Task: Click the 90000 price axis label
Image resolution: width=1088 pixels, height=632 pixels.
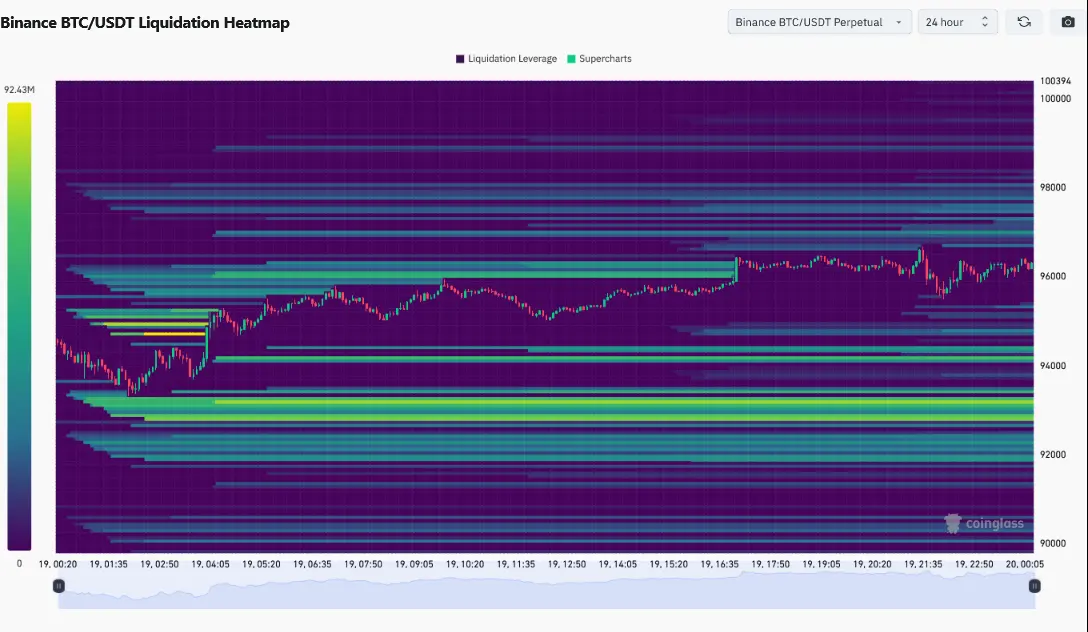Action: [1053, 543]
